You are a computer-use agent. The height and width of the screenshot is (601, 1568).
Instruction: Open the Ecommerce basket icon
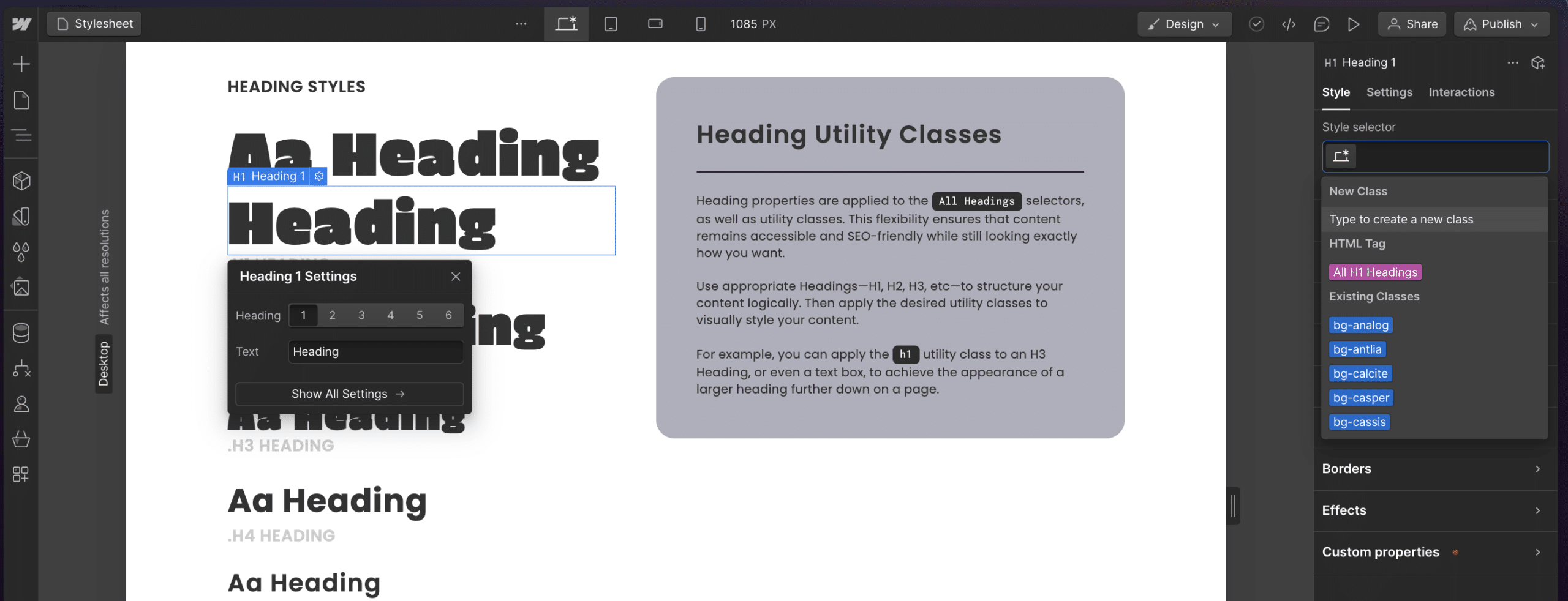click(21, 439)
